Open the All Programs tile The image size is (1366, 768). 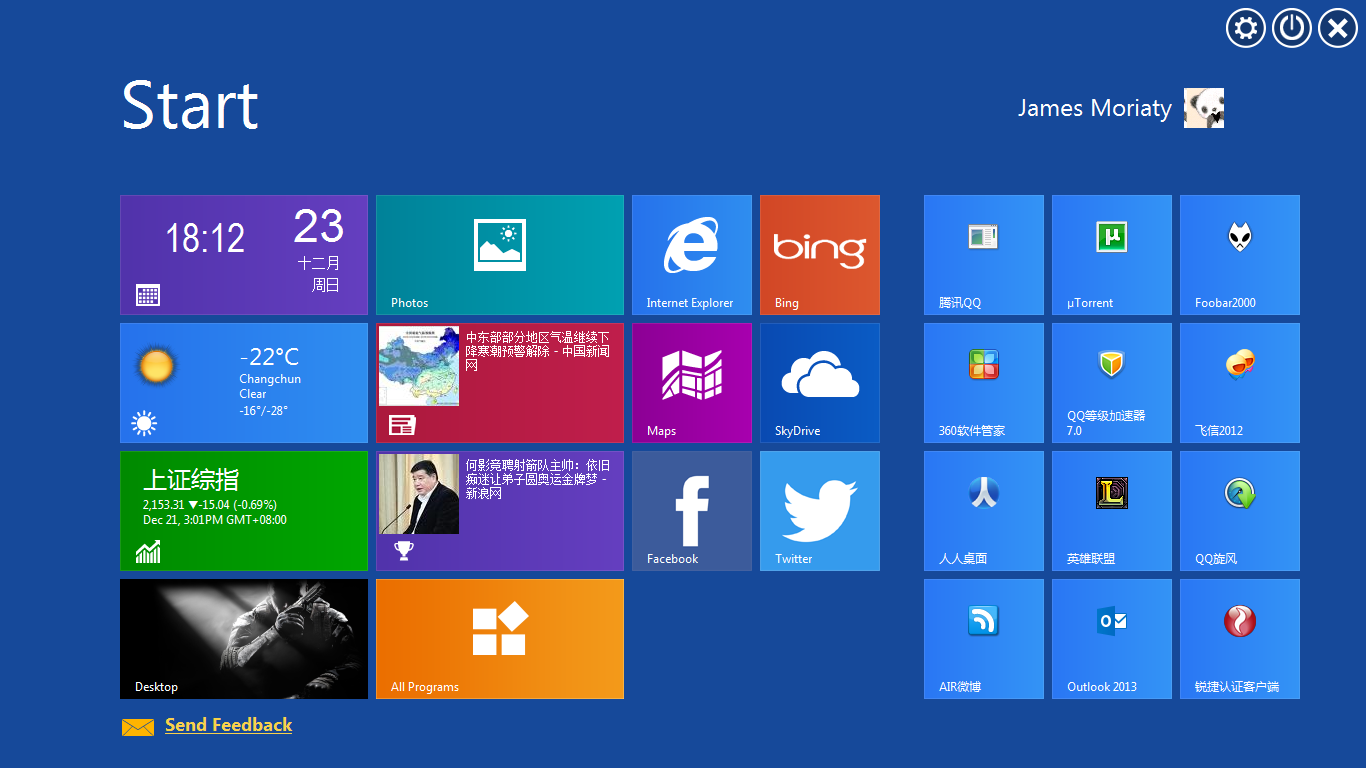point(500,639)
